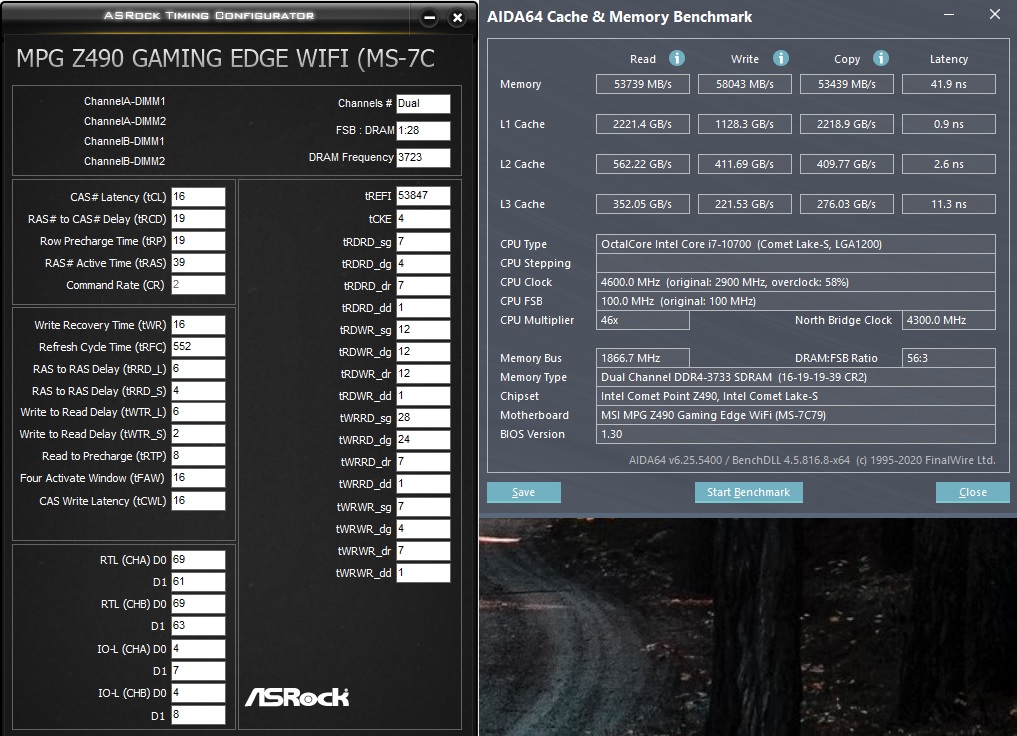Click the ChannelB-DIMM2 label
This screenshot has width=1017, height=736.
tap(125, 161)
